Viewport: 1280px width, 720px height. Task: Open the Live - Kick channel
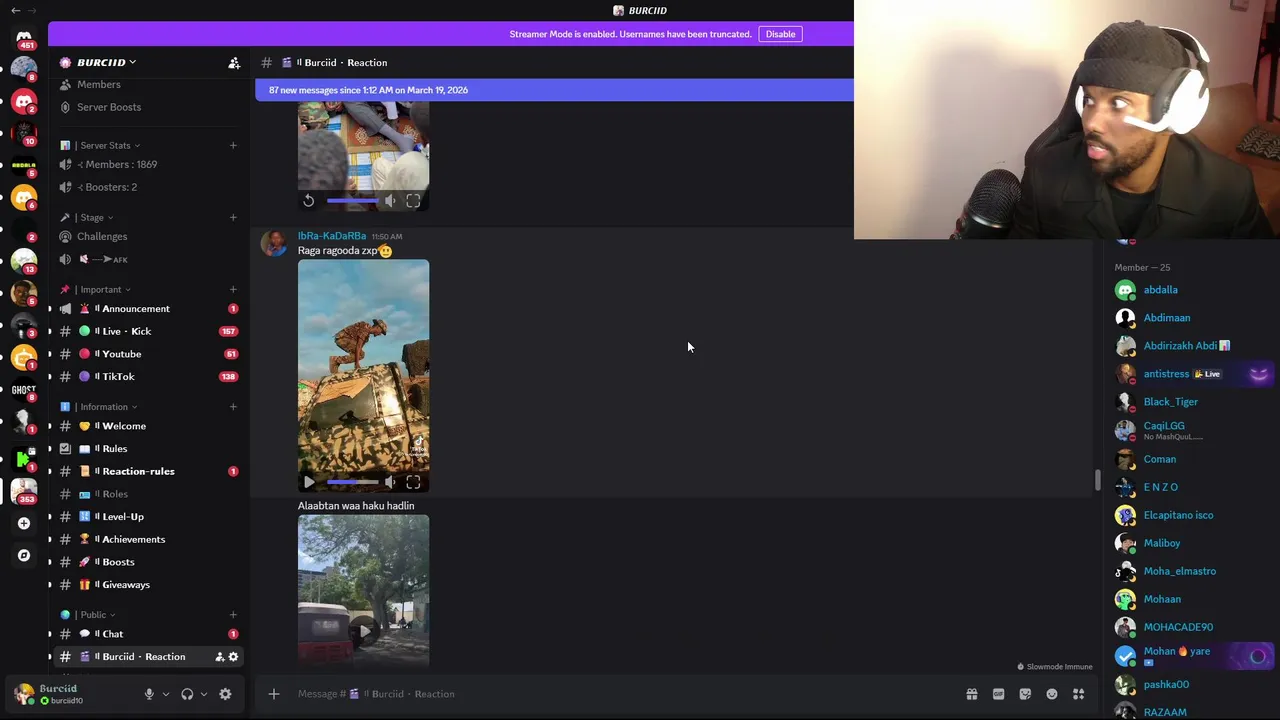click(x=126, y=331)
